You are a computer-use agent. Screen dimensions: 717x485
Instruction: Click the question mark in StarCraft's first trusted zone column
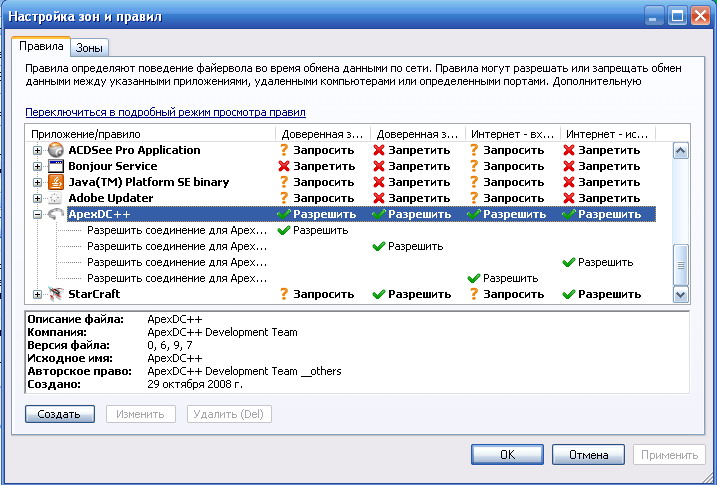[284, 294]
